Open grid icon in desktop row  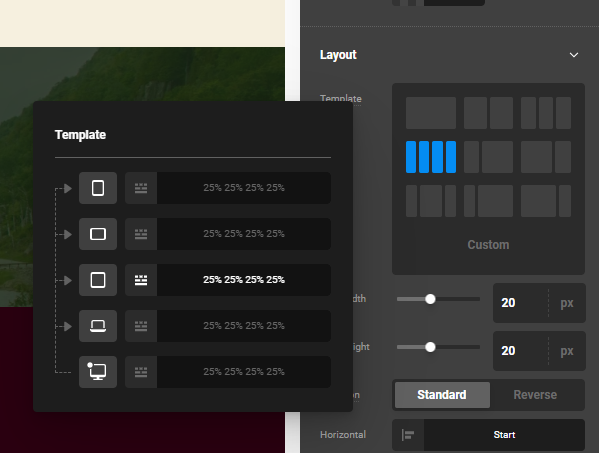141,372
